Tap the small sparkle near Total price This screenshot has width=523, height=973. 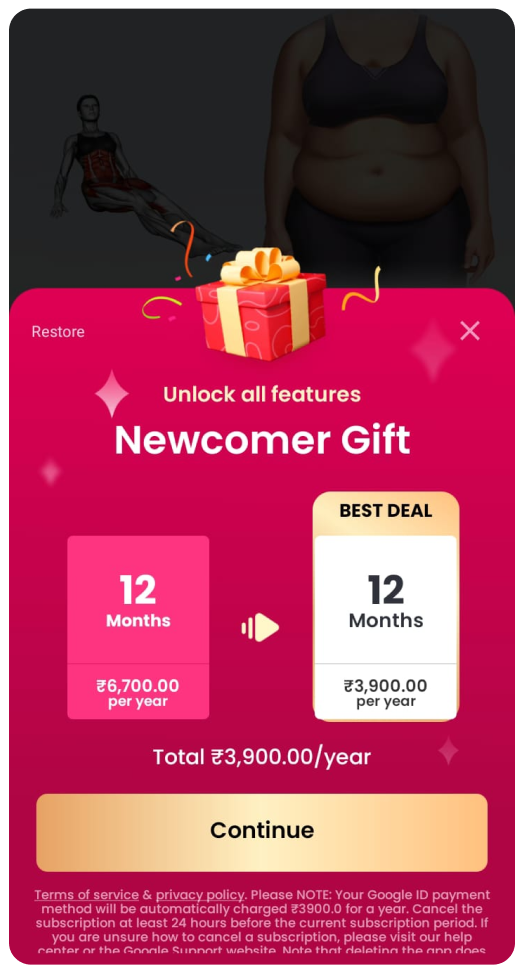448,751
